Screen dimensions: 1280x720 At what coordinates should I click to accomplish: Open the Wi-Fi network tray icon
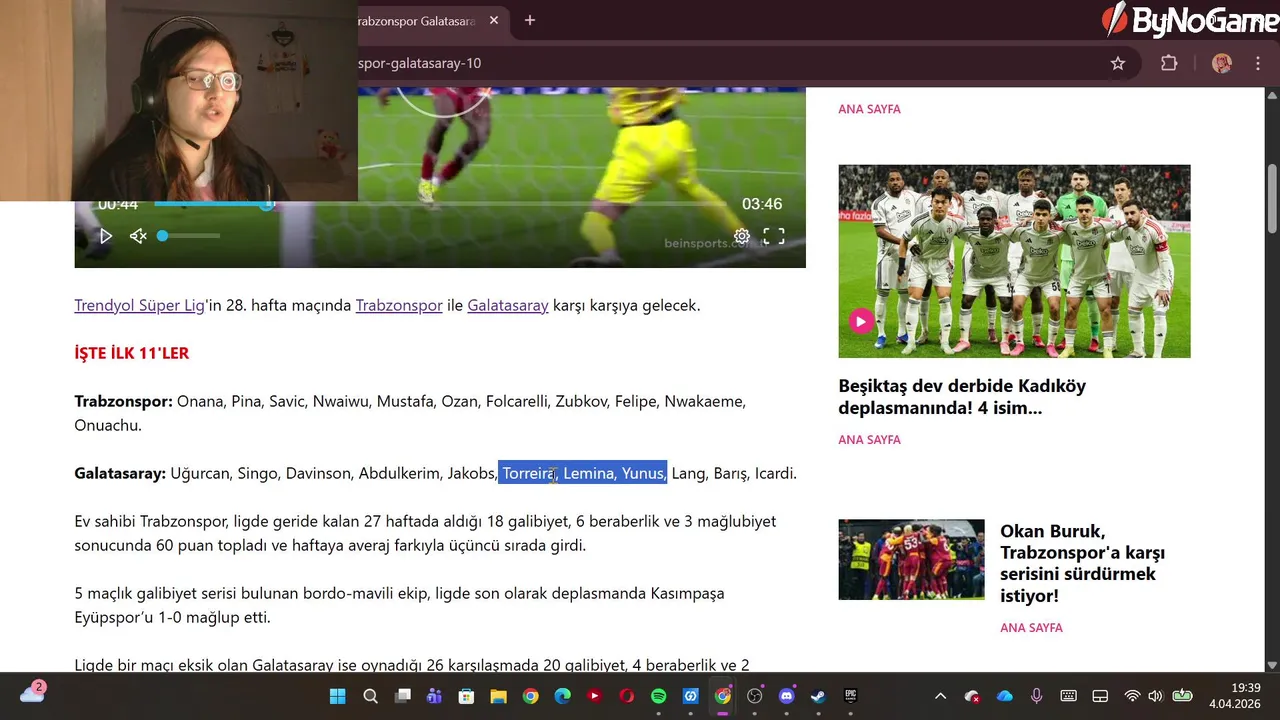click(1132, 696)
